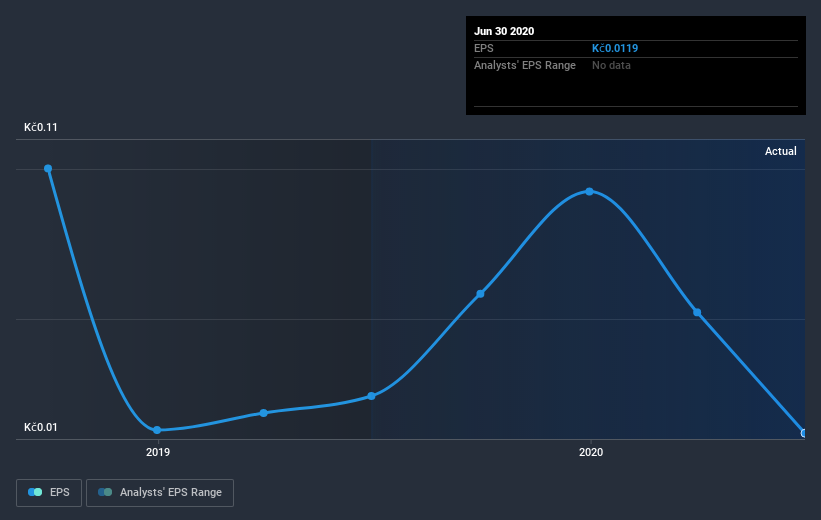Click the 'Kč0.11' y-axis label
This screenshot has height=520, width=821.
point(41,127)
